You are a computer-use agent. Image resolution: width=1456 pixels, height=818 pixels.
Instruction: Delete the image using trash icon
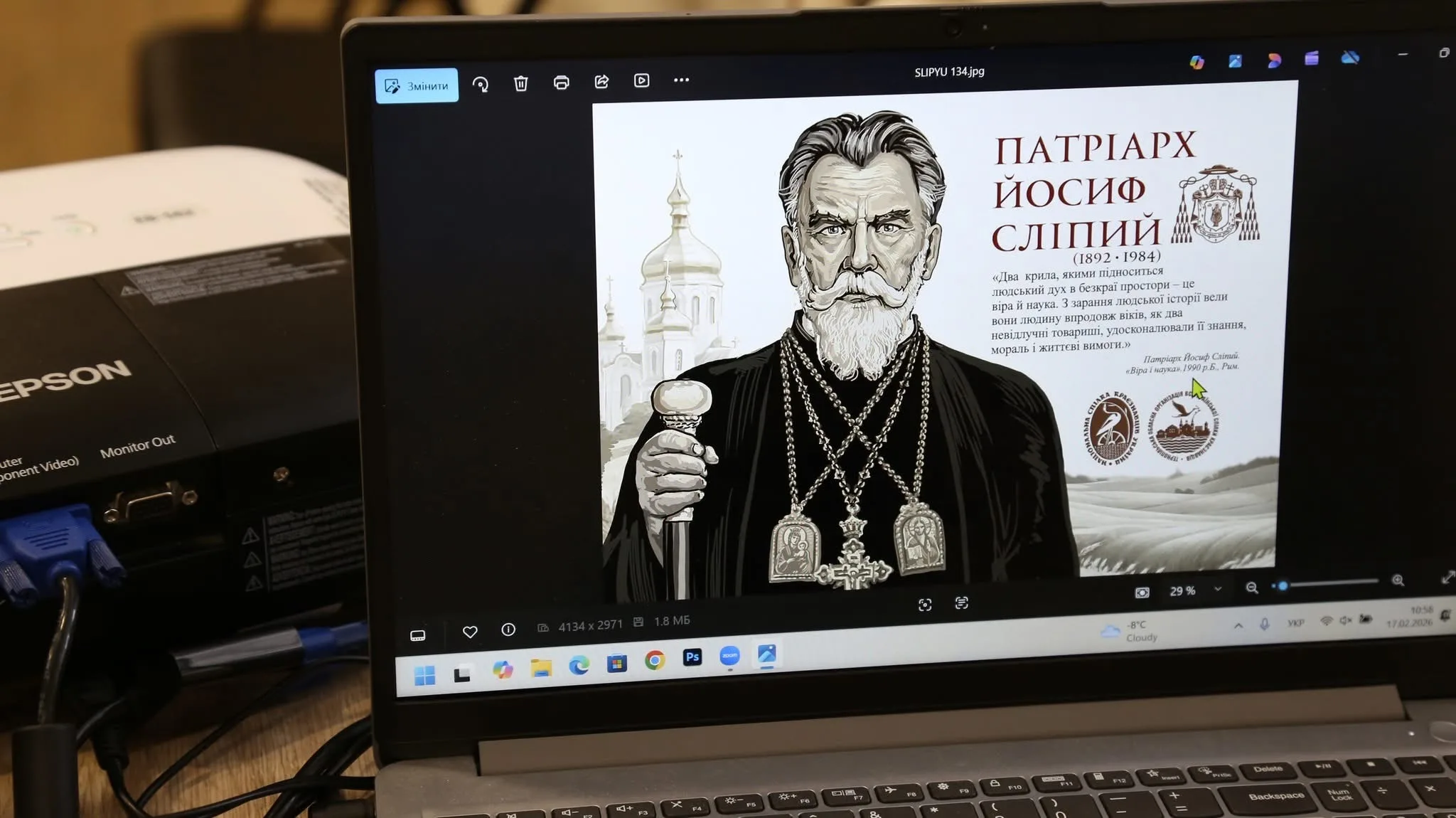point(521,84)
